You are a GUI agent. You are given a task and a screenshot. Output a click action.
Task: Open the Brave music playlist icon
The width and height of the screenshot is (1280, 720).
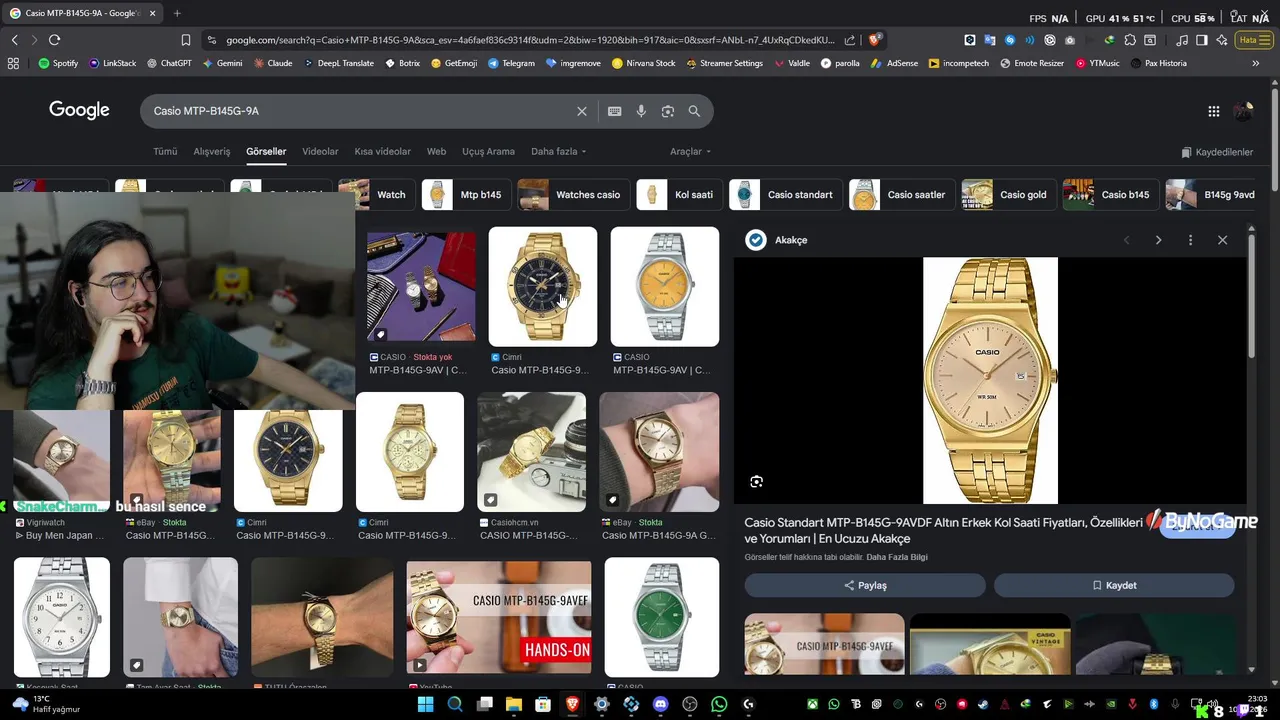click(x=1183, y=40)
